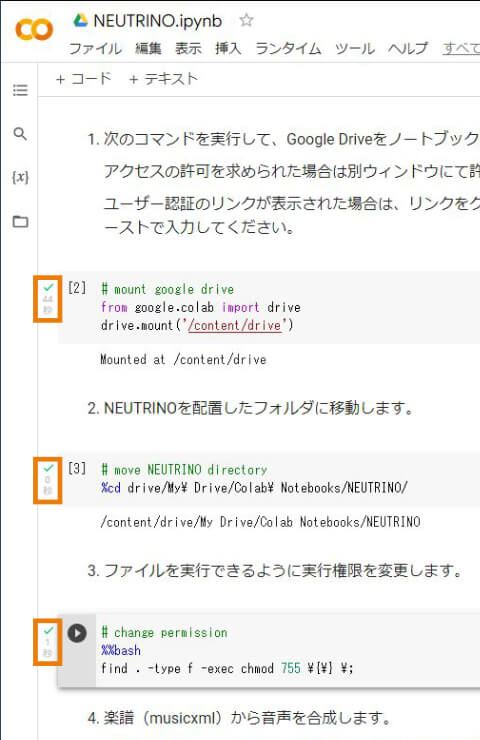Click the 'Mounted at /content/drive' output
Viewport: 480px width, 740px height.
click(183, 360)
